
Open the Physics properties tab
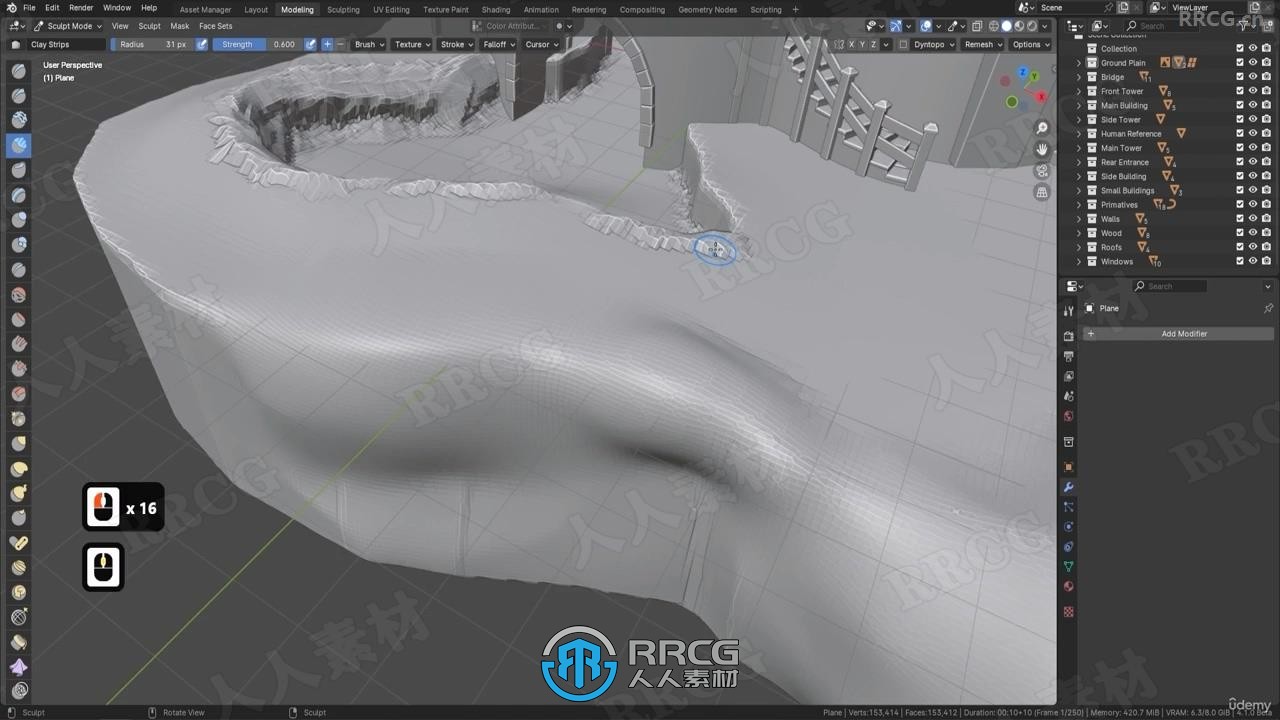coord(1068,527)
